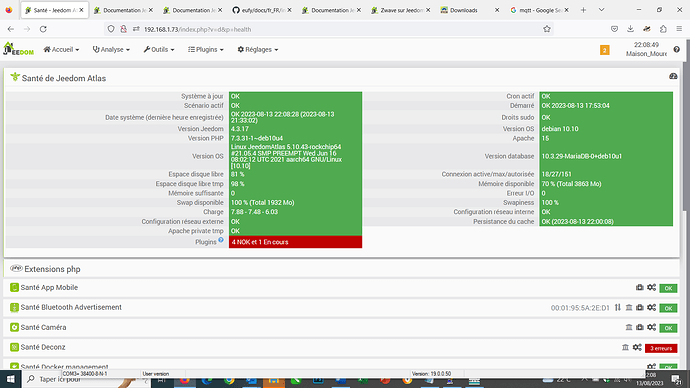Image resolution: width=690 pixels, height=388 pixels.
Task: Click the Version Jeedom value 4.3.17
Action: pos(240,129)
